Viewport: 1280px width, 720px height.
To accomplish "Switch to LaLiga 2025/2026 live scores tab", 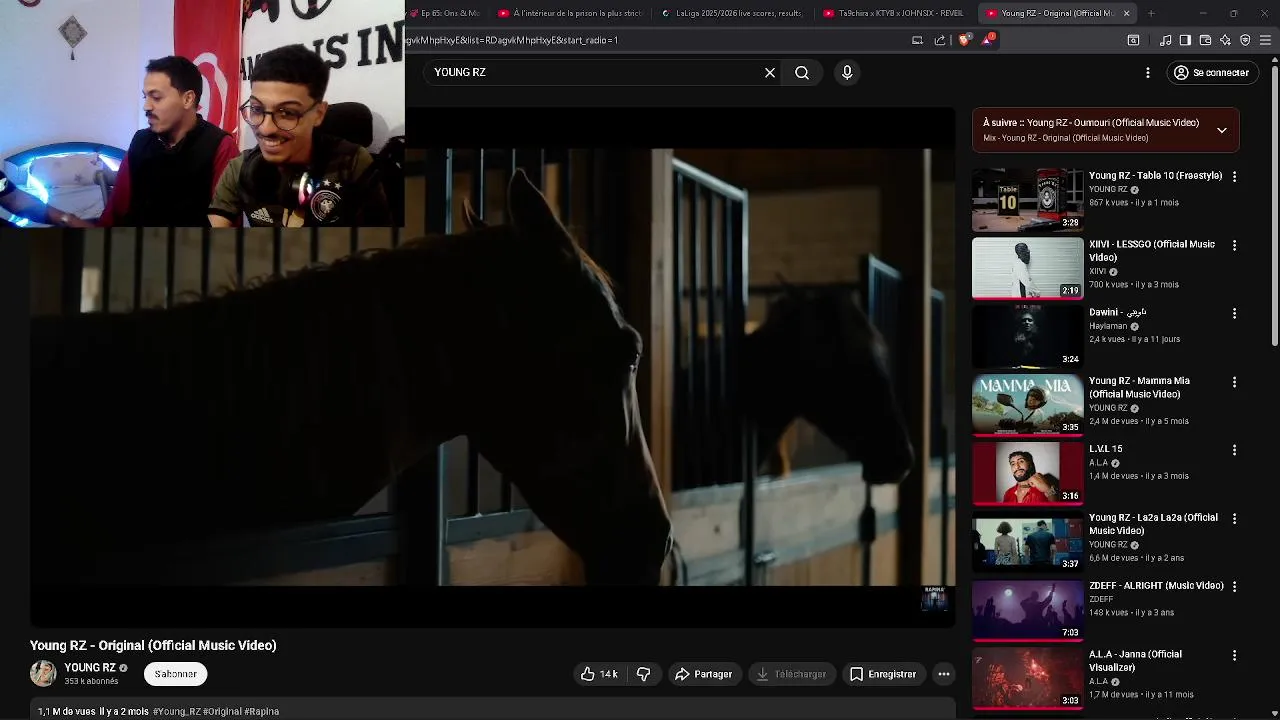I will 732,13.
